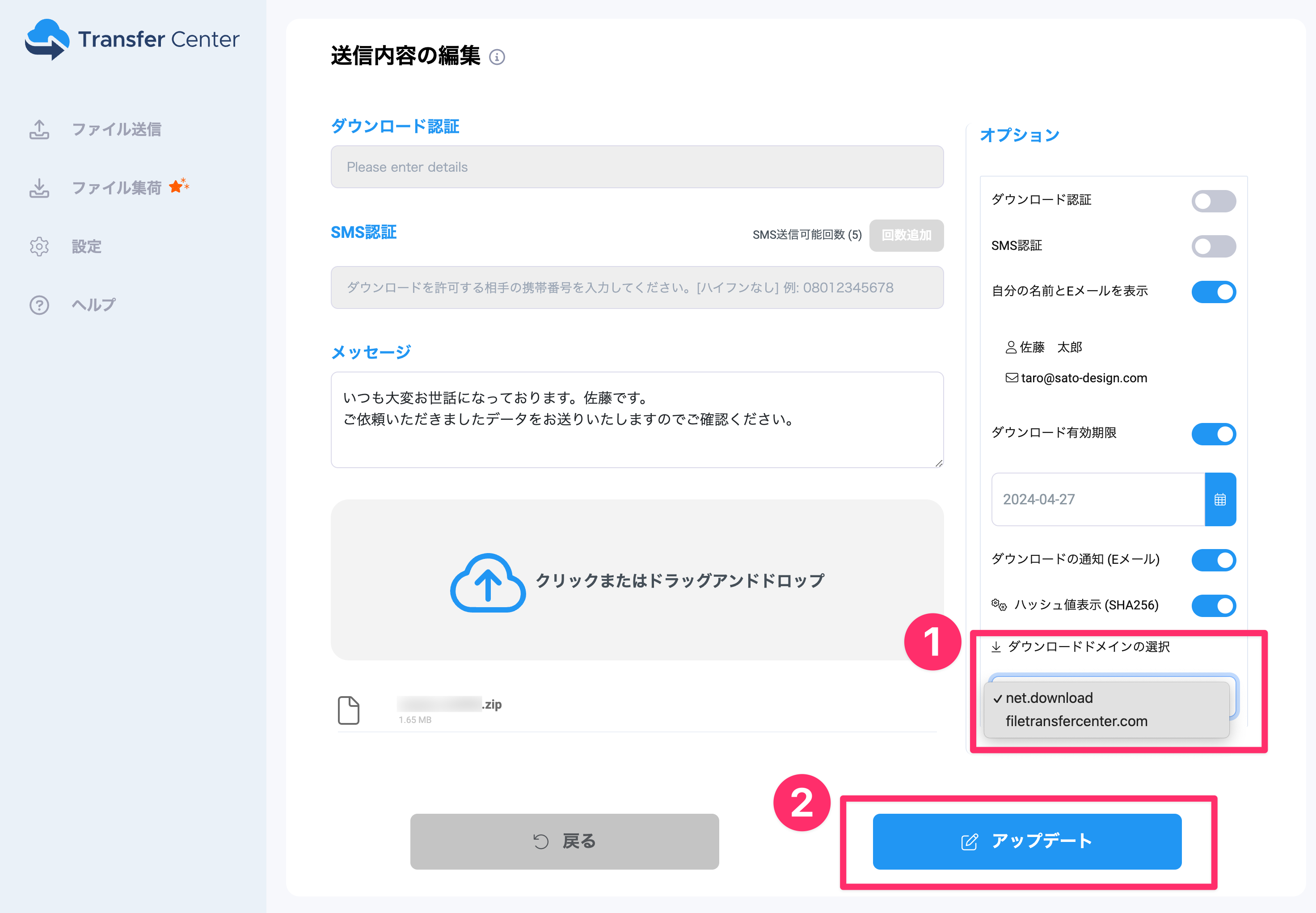Click the upload icon for ファイル送信
Screen dimensions: 1316x913
pos(39,129)
